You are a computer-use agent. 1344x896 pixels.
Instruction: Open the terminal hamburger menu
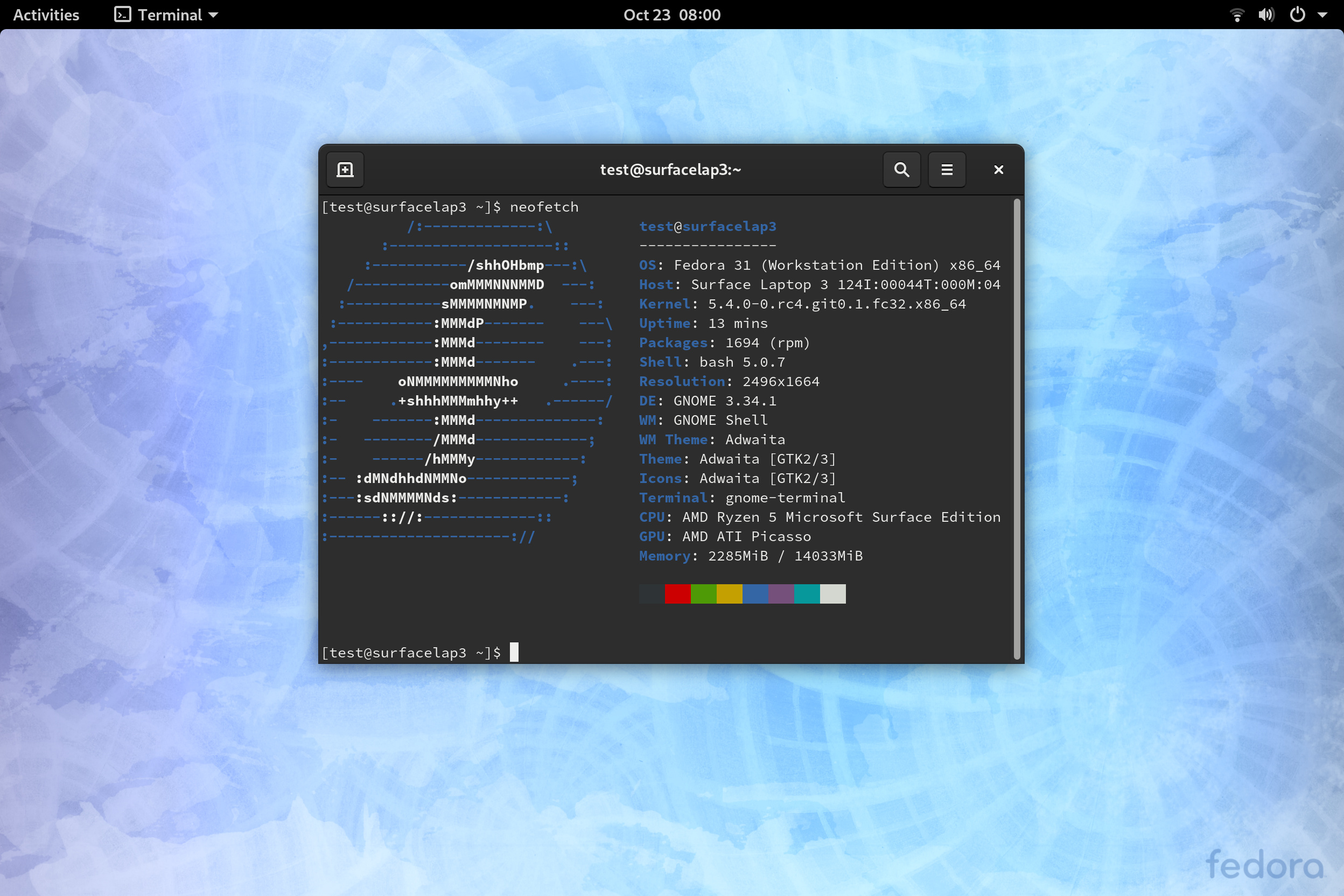point(946,170)
